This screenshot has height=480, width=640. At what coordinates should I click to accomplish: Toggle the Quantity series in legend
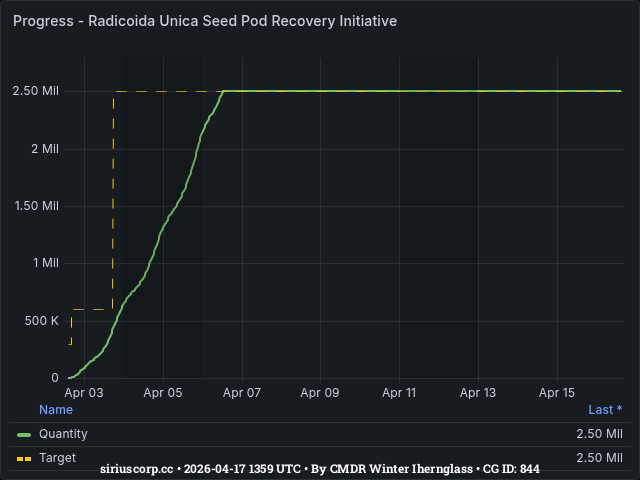coord(63,434)
